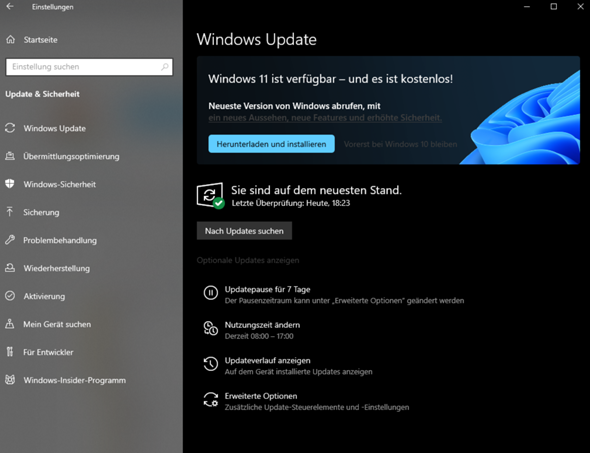The image size is (590, 453).
Task: Click the Mein Gerät suchen locator icon
Action: click(x=10, y=324)
